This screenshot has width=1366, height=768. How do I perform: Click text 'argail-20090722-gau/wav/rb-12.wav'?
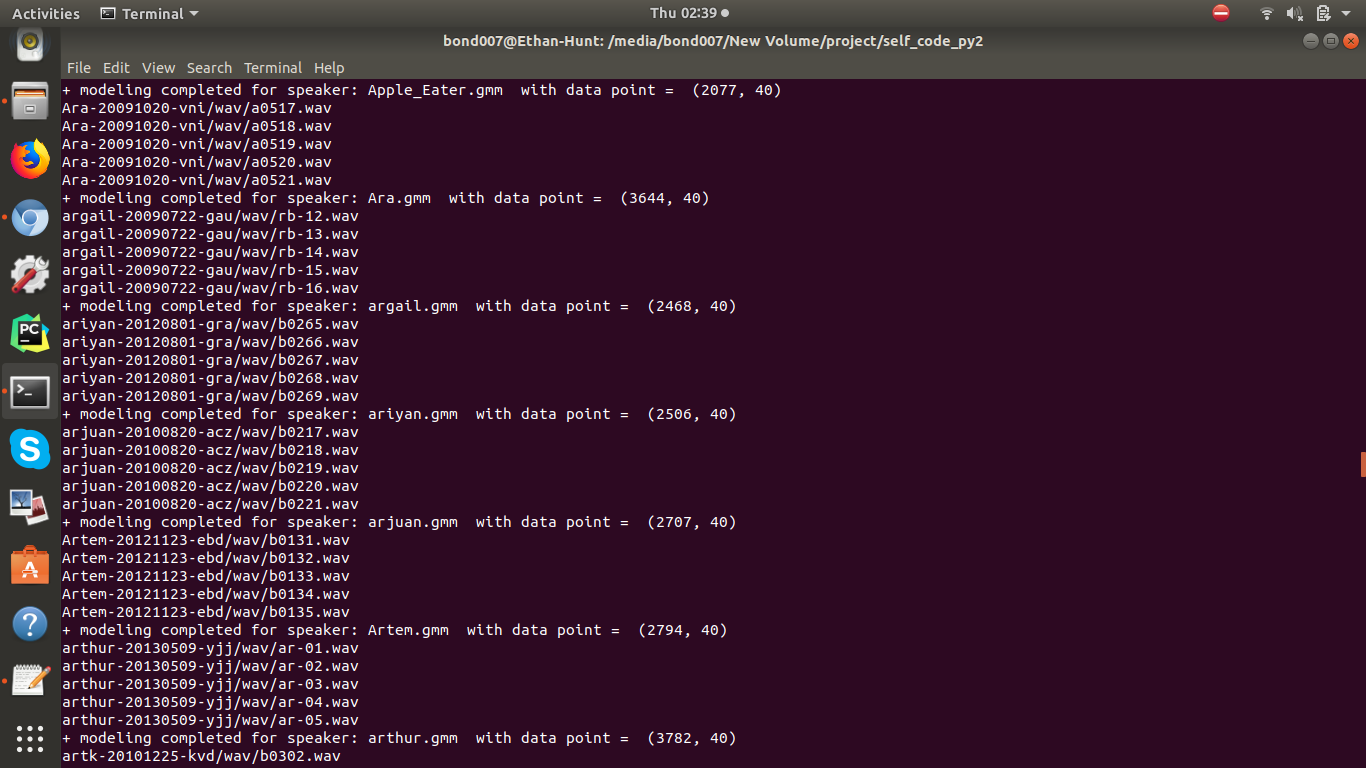210,216
